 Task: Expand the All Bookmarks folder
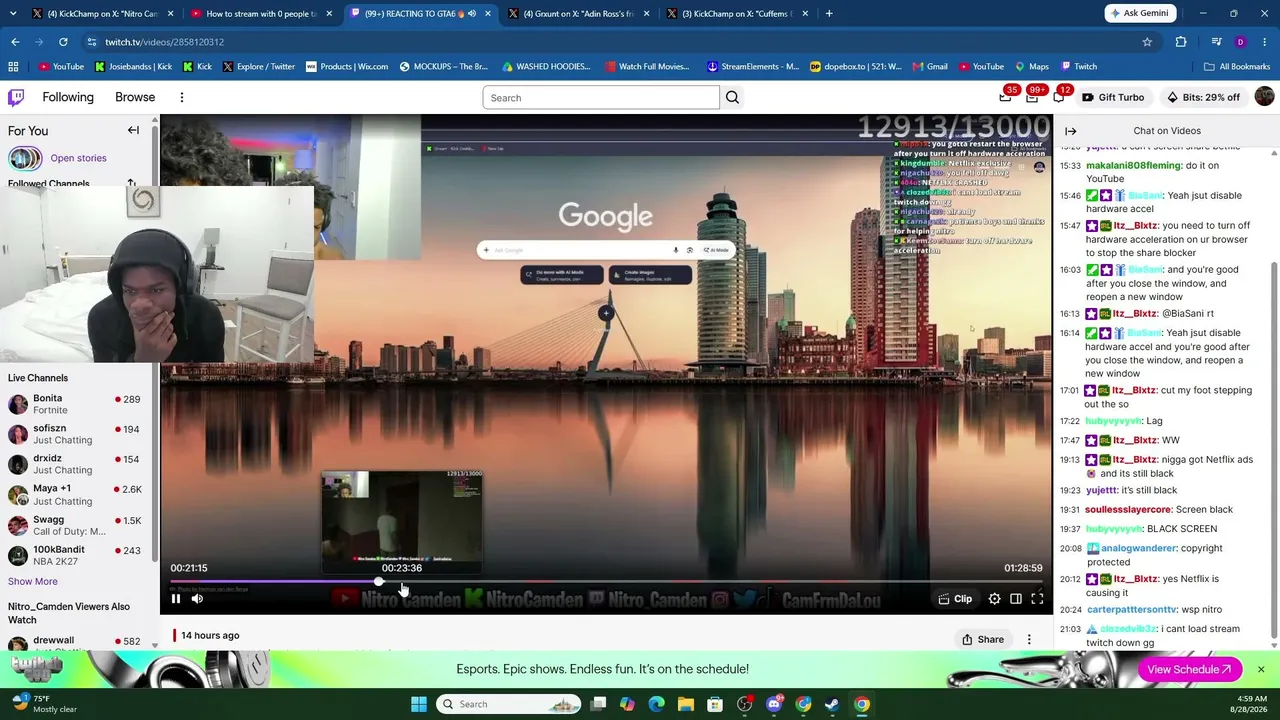tap(1237, 66)
